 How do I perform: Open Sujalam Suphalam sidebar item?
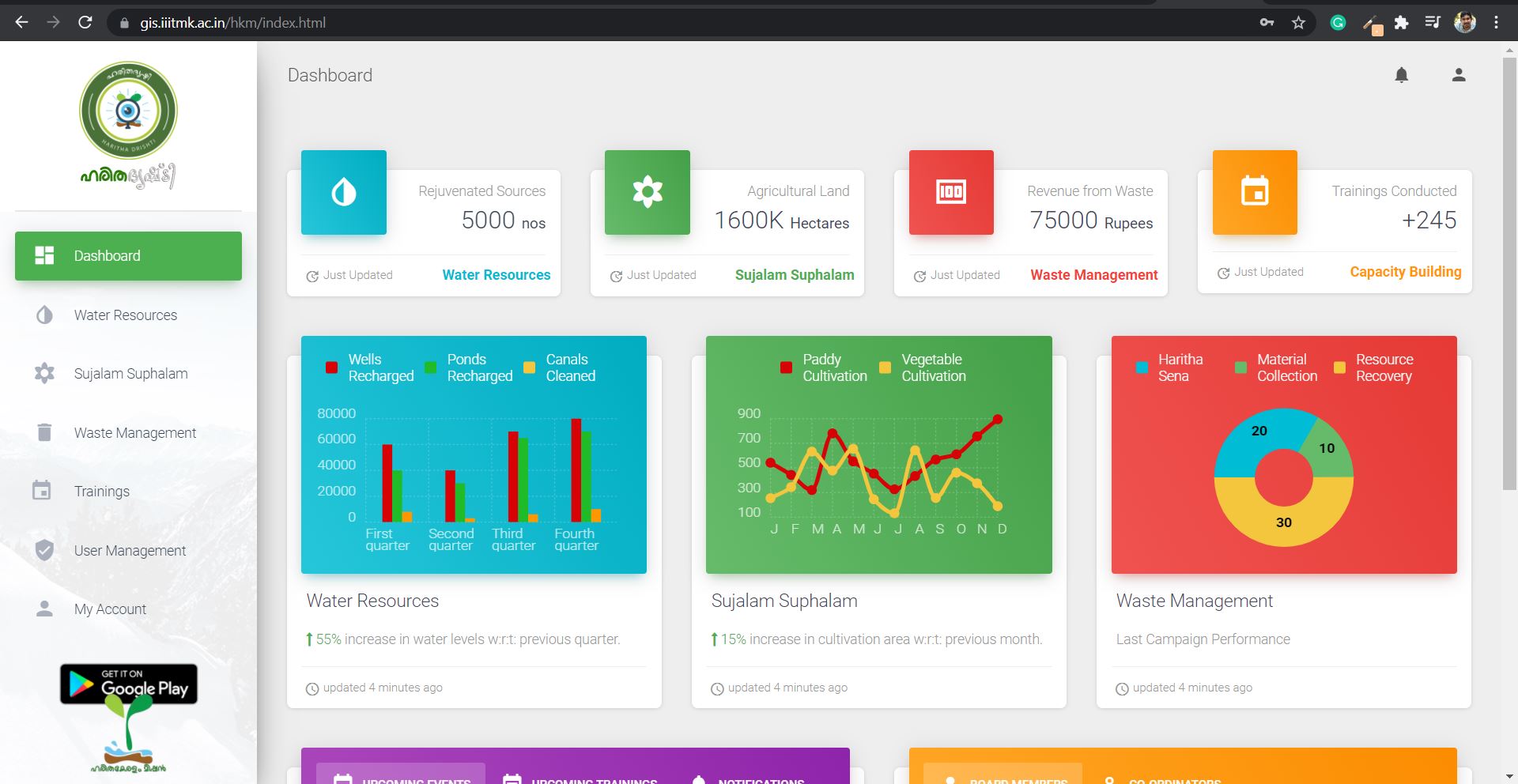(128, 374)
